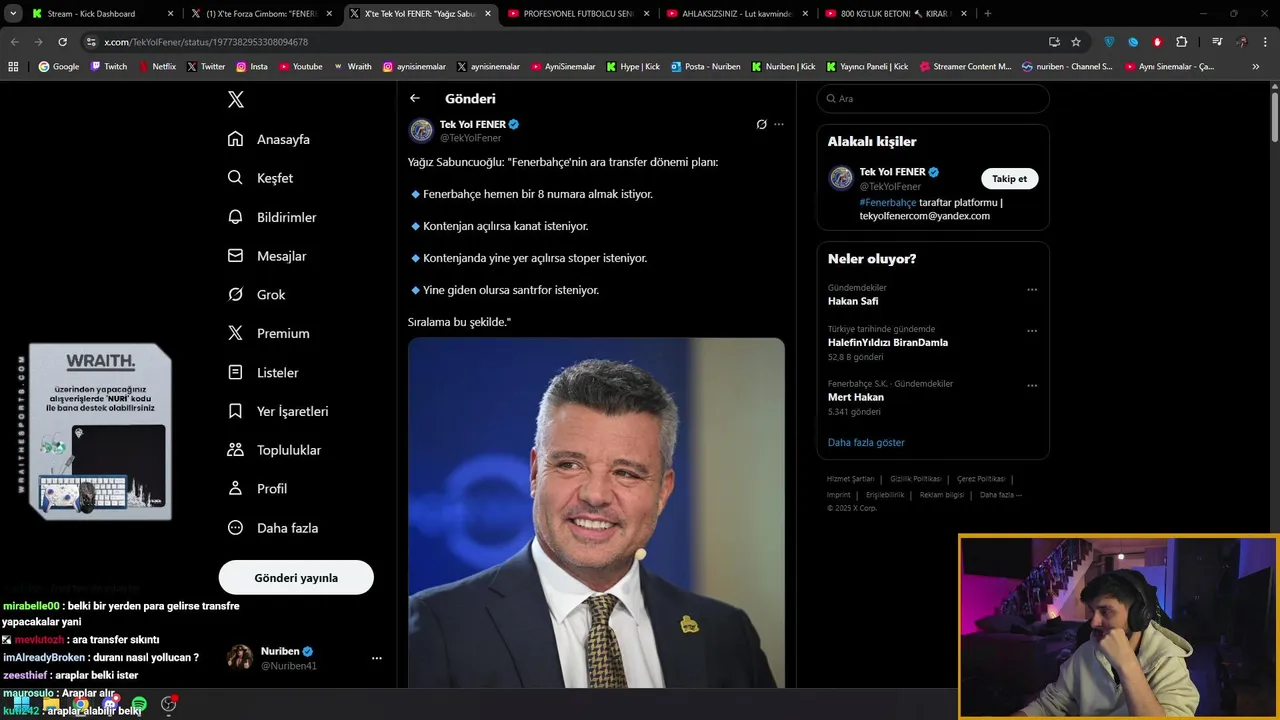The image size is (1280, 720).
Task: Open Nuriben account options menu
Action: pos(377,658)
